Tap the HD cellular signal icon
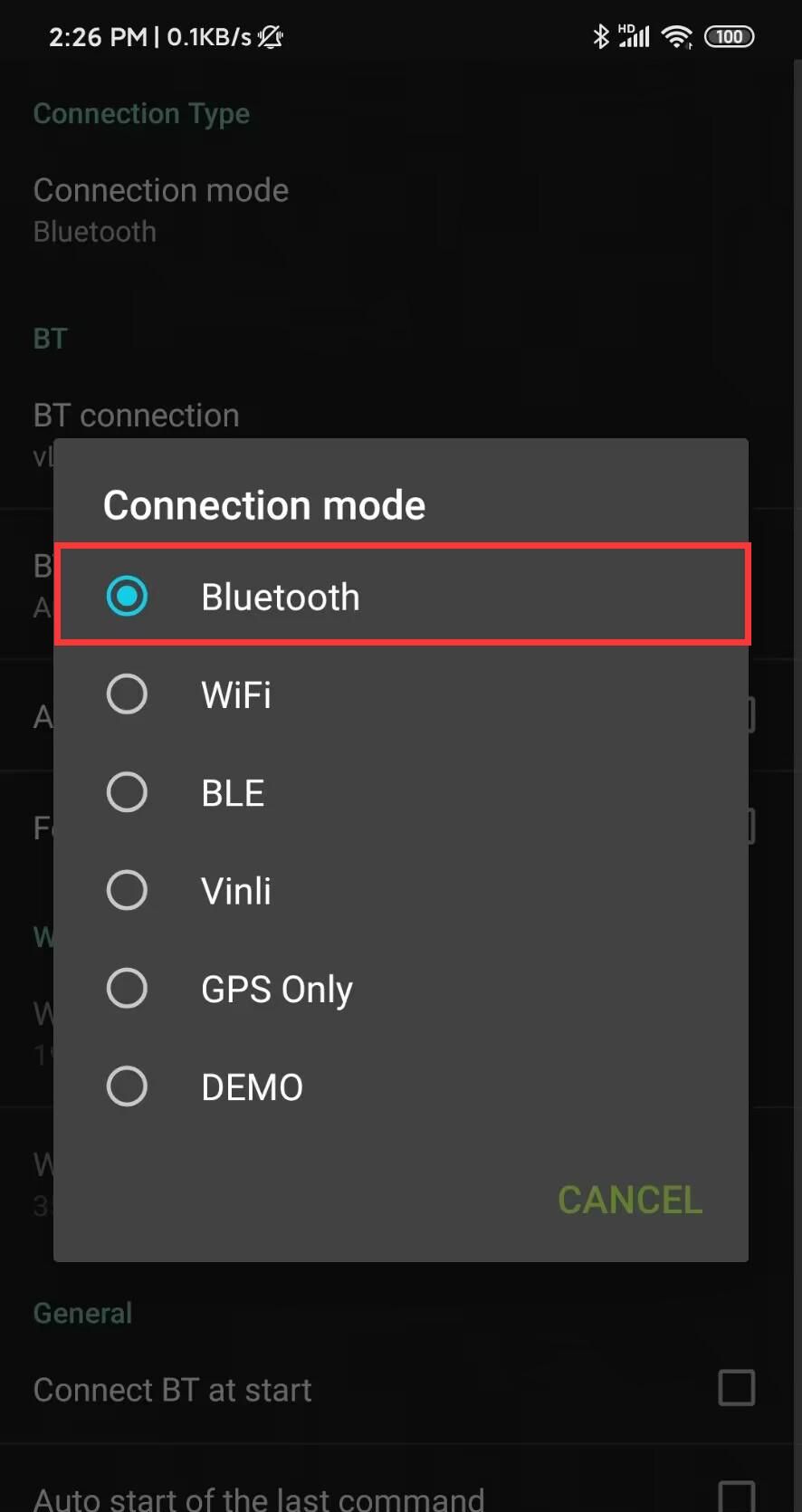 coord(635,36)
